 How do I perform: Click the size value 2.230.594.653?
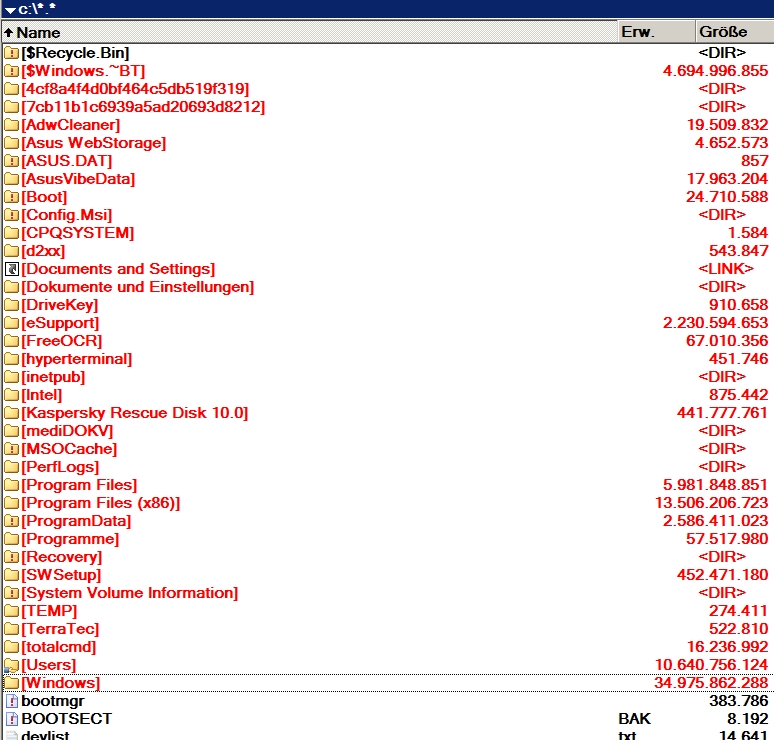[715, 323]
